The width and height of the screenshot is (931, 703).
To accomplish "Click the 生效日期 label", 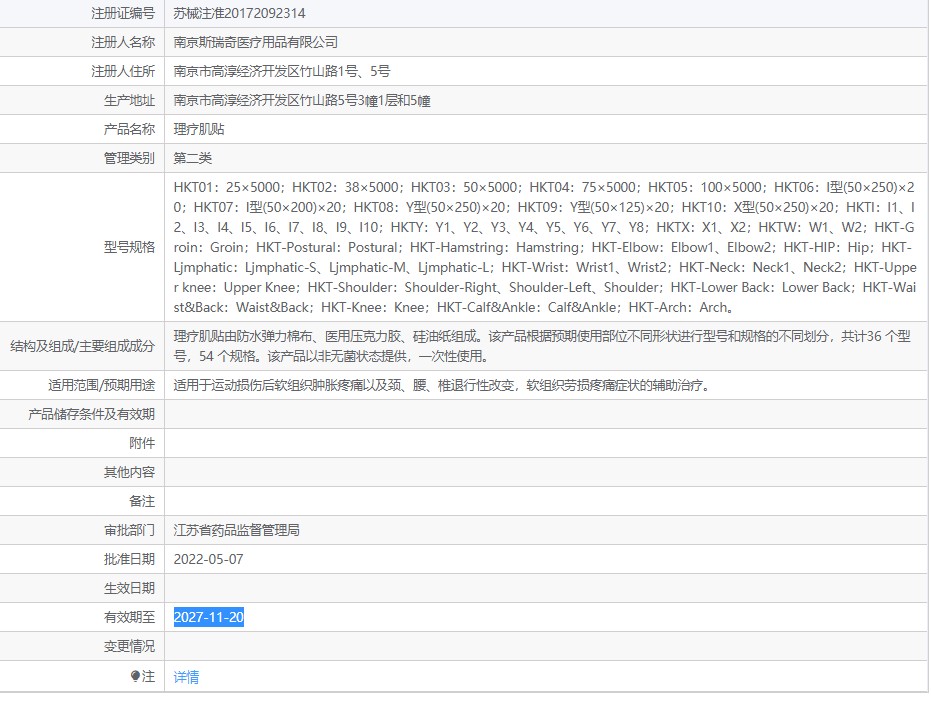I will 129,588.
